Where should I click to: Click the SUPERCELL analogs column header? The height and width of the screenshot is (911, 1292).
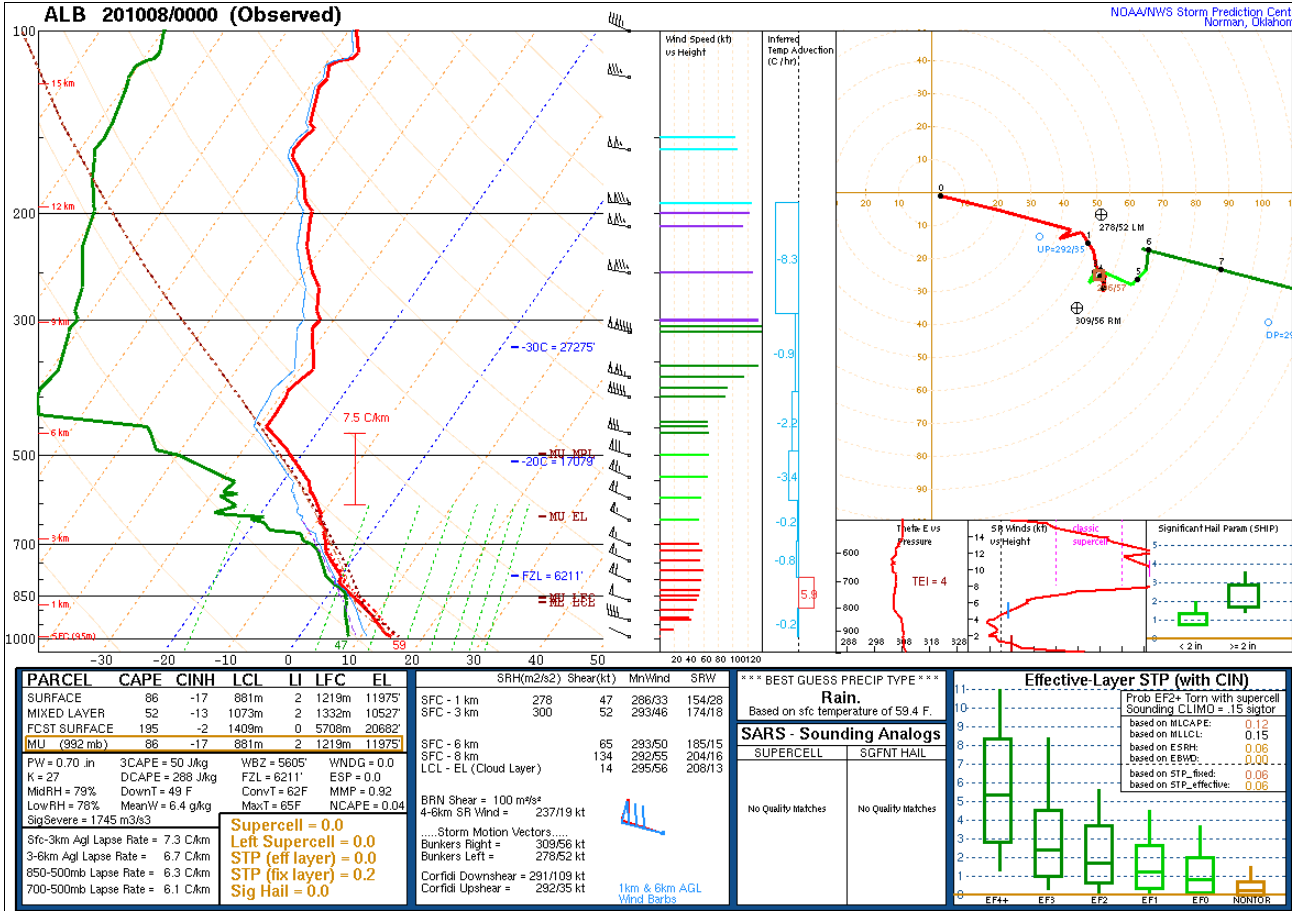790,753
